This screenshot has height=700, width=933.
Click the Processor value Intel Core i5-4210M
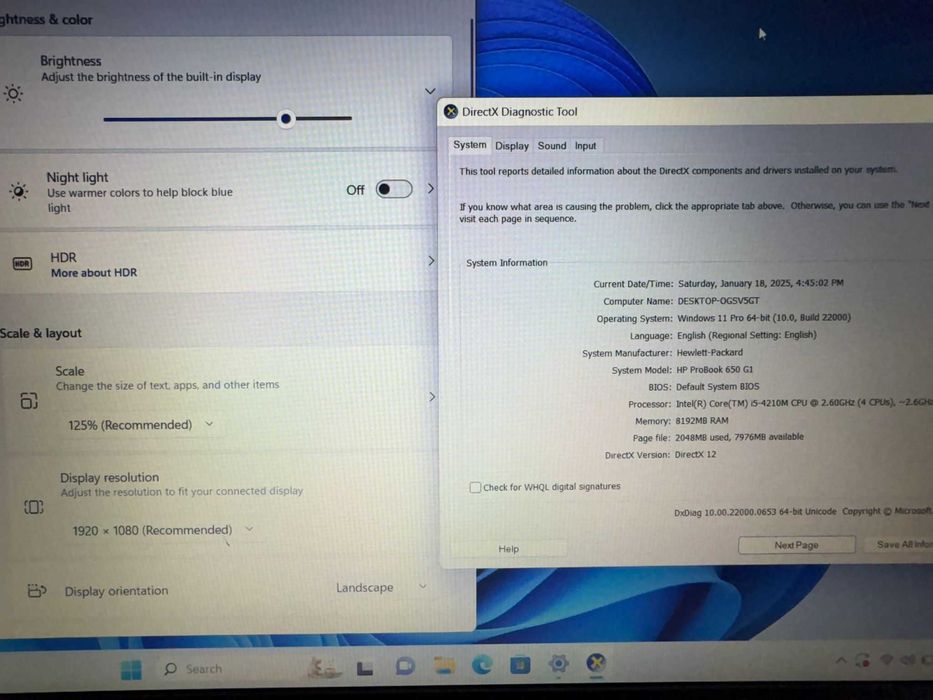[x=804, y=404]
